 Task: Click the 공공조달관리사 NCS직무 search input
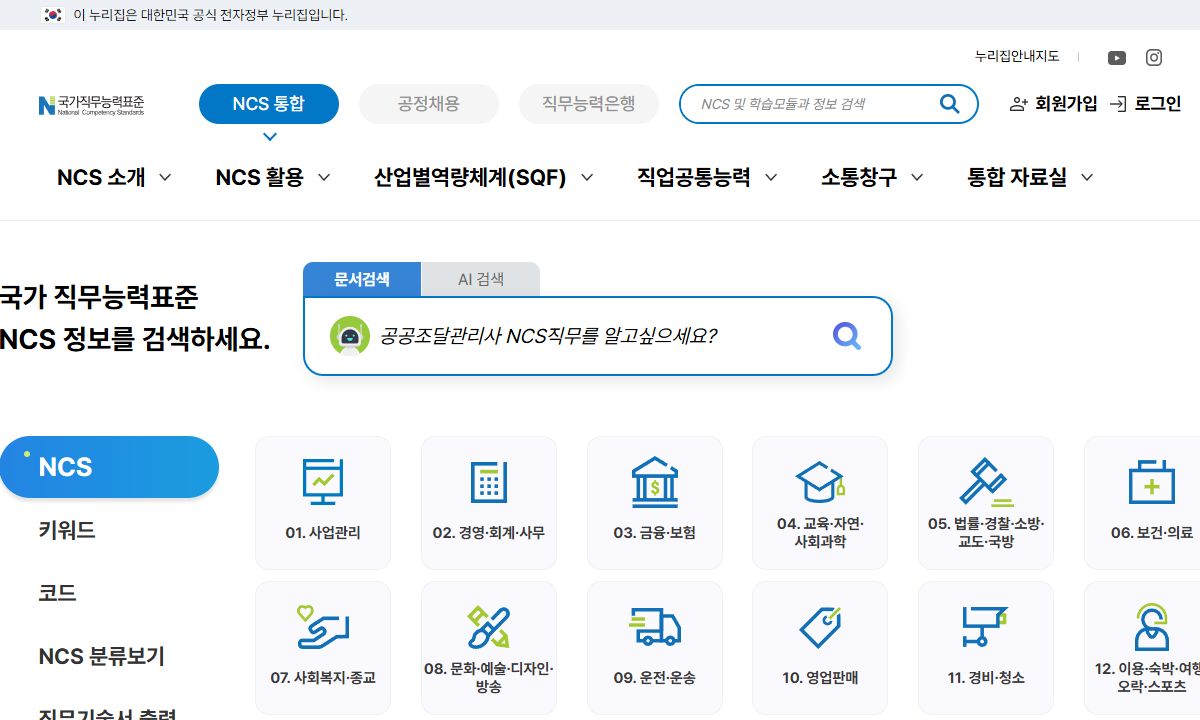pos(600,336)
